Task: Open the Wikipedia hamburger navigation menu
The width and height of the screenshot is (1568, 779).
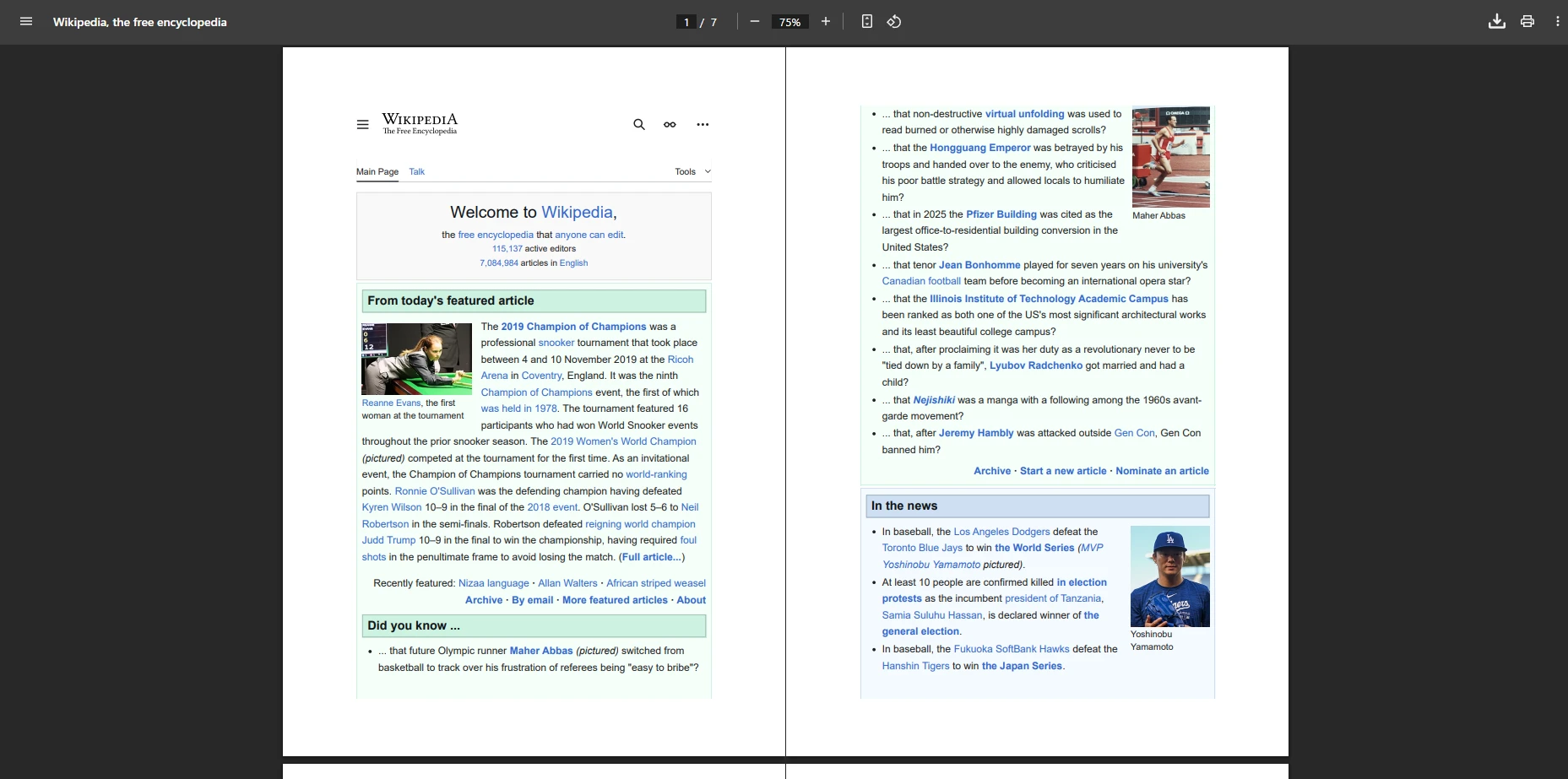Action: coord(363,125)
